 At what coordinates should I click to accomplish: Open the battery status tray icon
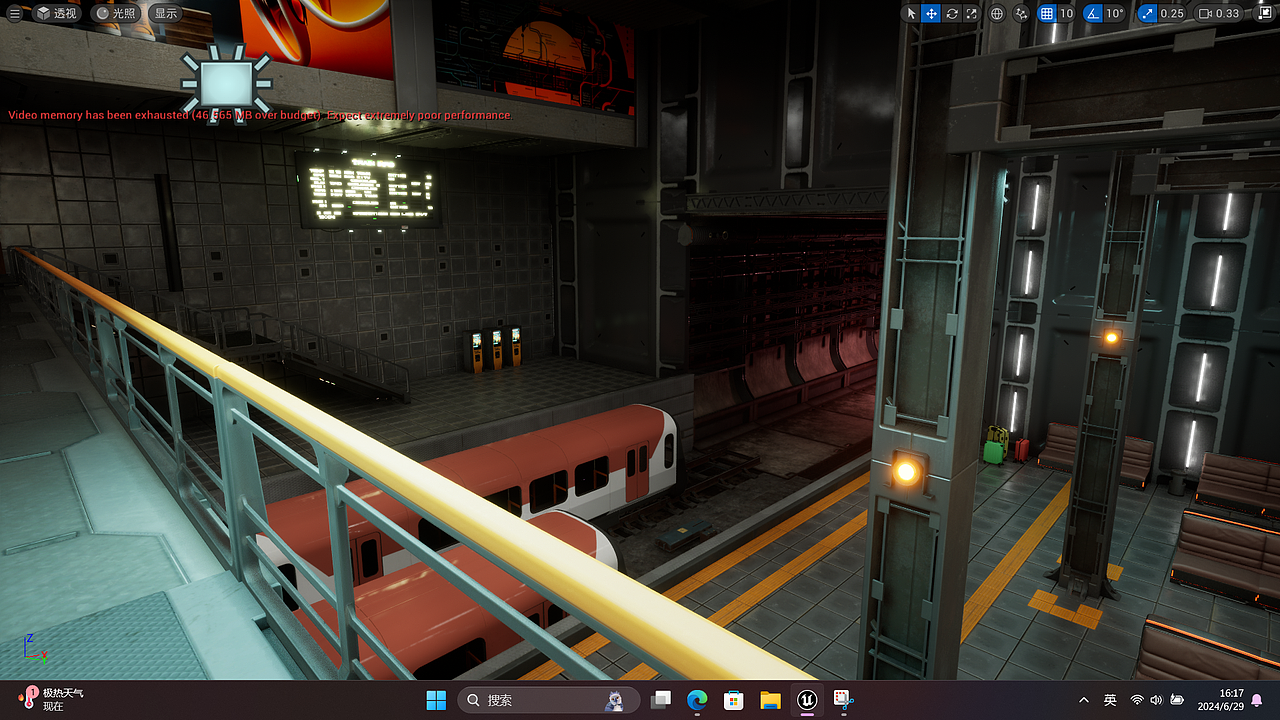tap(1177, 700)
